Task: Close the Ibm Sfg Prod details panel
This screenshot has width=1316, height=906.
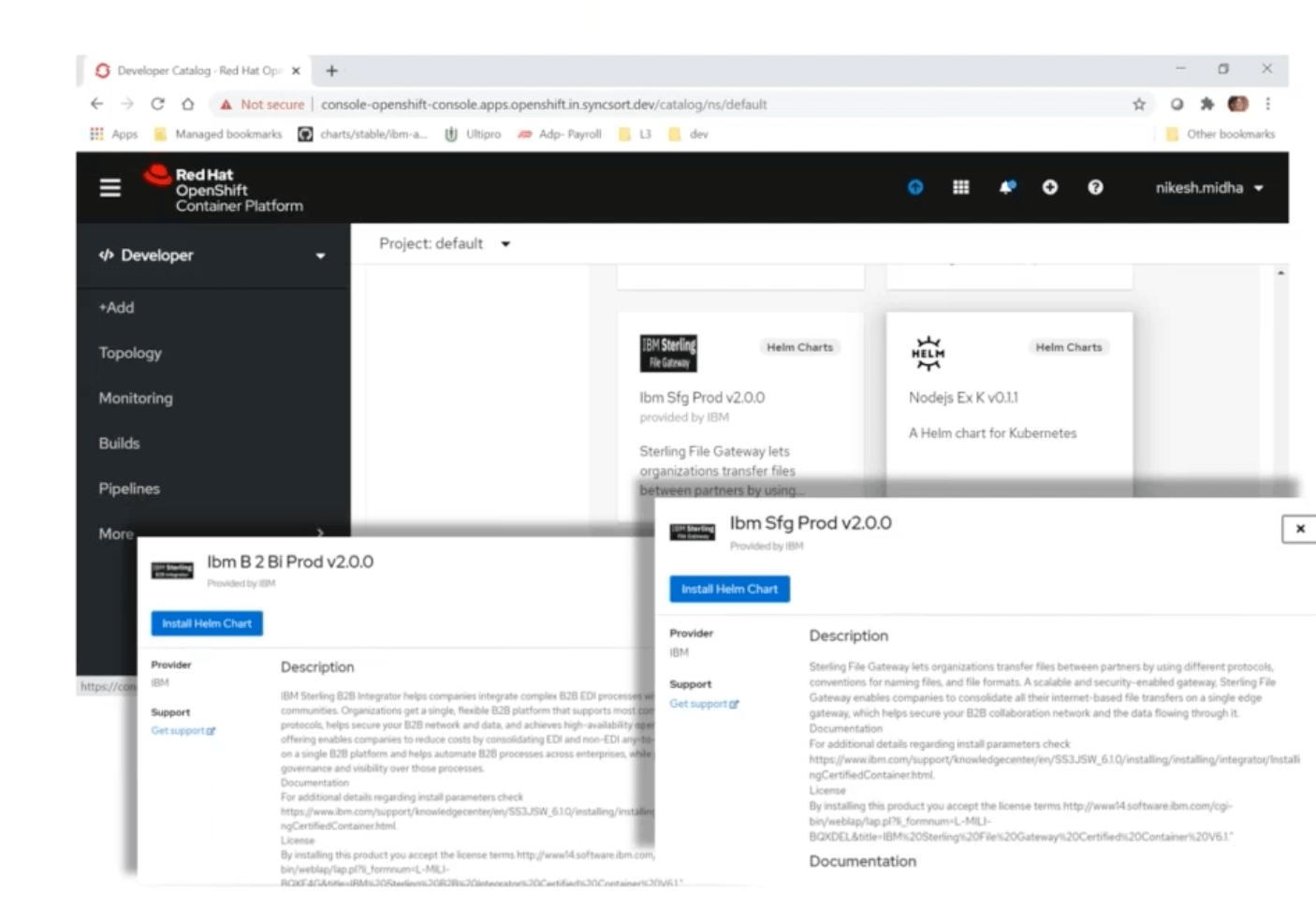Action: 1300,529
